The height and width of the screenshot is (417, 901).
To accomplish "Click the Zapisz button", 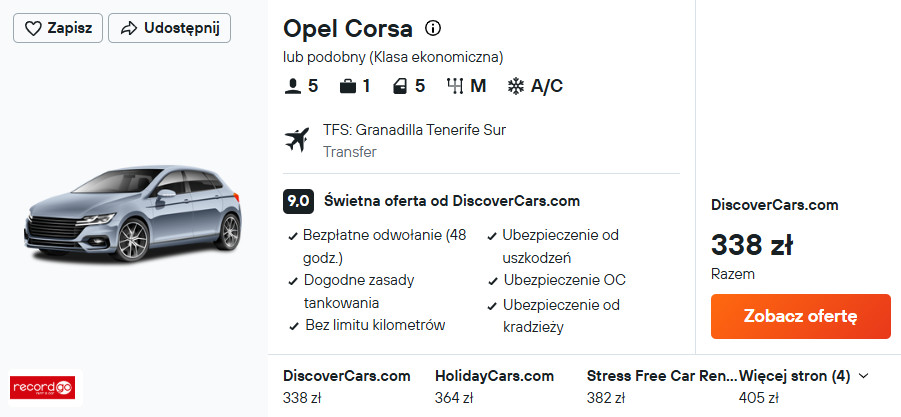I will click(58, 28).
